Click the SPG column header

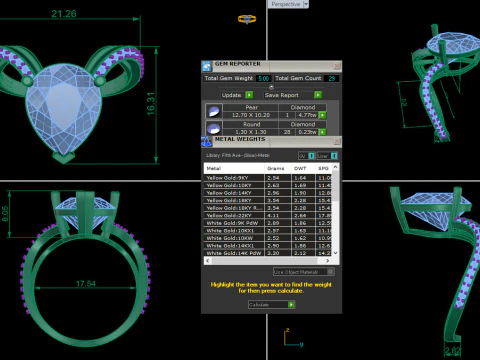click(x=324, y=168)
